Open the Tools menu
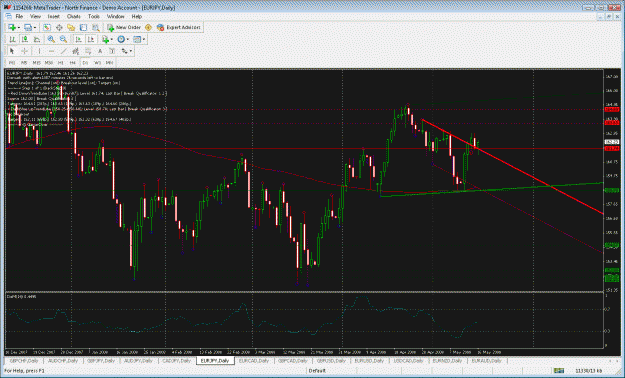Image resolution: width=625 pixels, height=378 pixels. pos(94,16)
